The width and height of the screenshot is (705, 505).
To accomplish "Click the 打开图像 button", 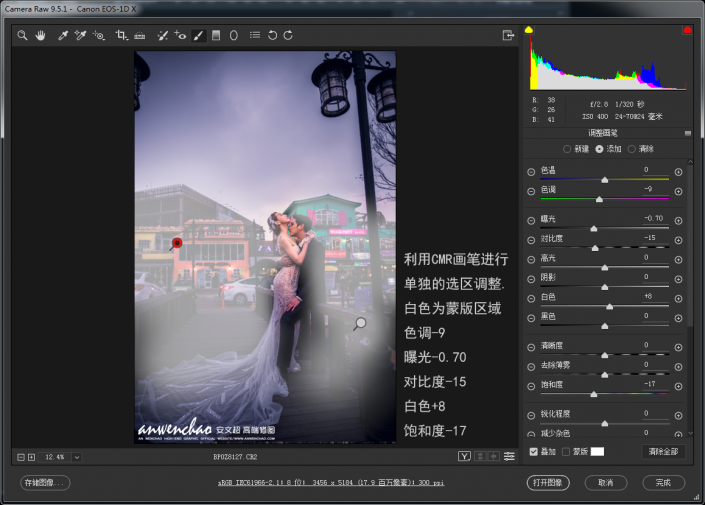I will tap(548, 482).
